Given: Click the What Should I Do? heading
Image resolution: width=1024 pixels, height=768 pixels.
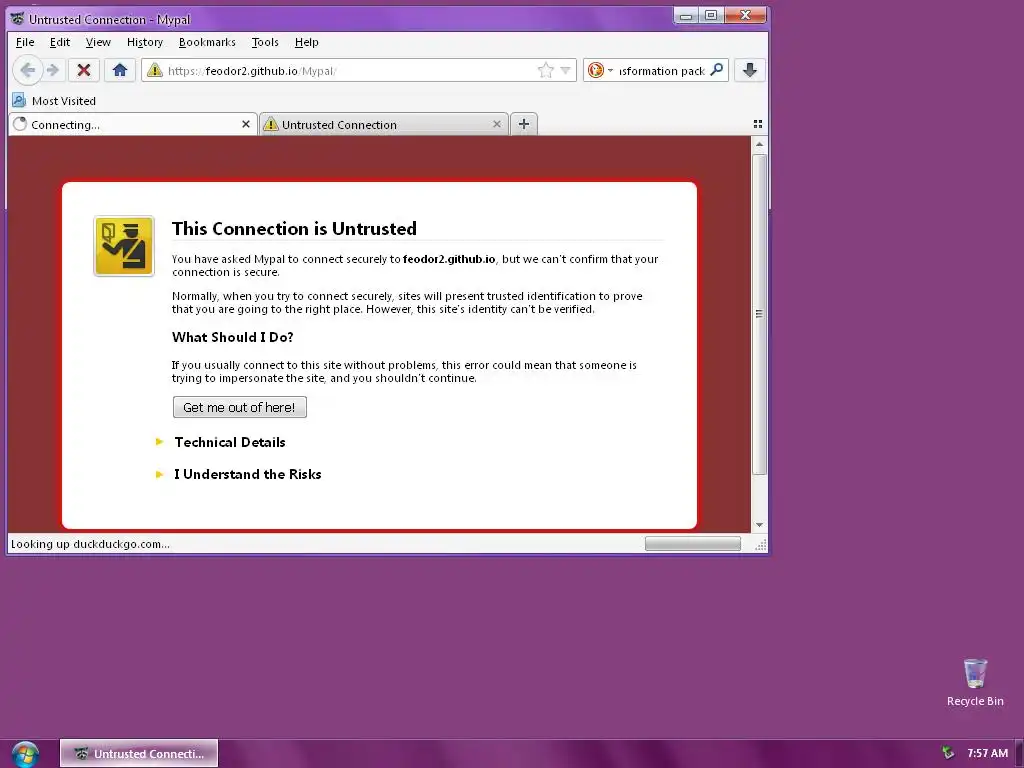Looking at the screenshot, I should (232, 337).
